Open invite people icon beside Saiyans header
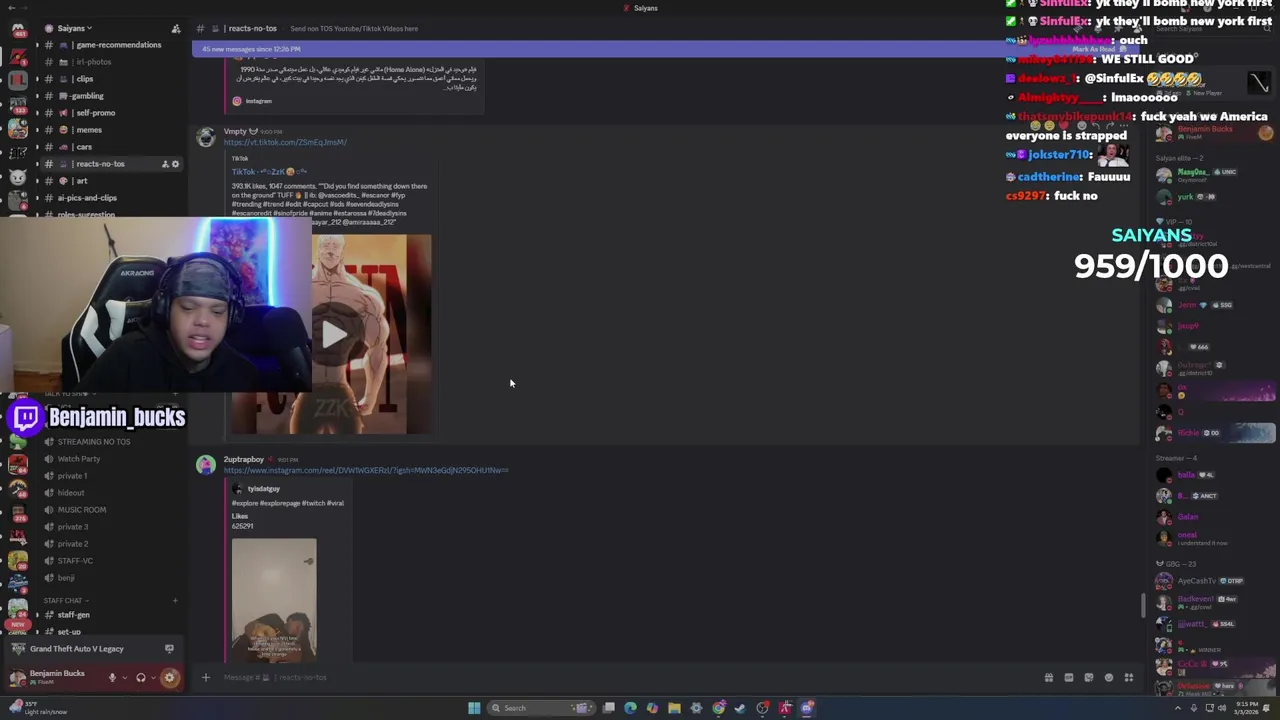This screenshot has width=1280, height=720. [x=176, y=28]
